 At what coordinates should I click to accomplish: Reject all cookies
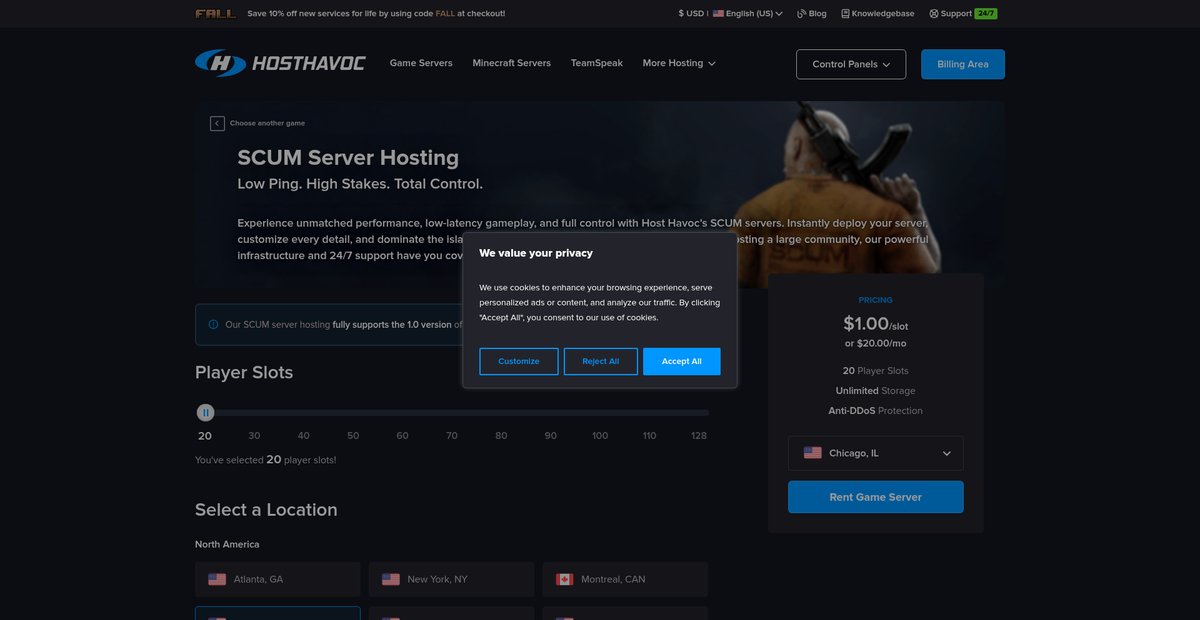pos(601,361)
